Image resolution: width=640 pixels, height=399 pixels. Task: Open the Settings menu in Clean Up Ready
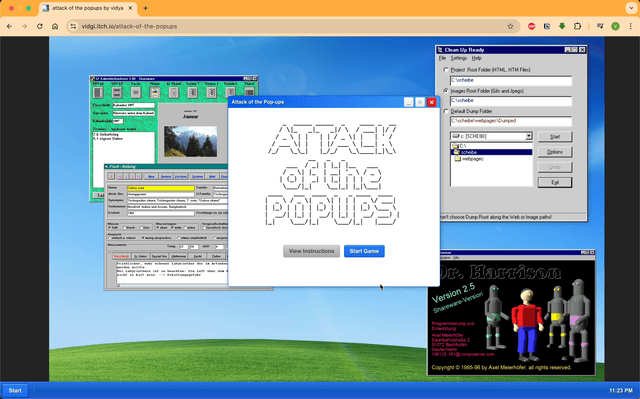coord(458,58)
